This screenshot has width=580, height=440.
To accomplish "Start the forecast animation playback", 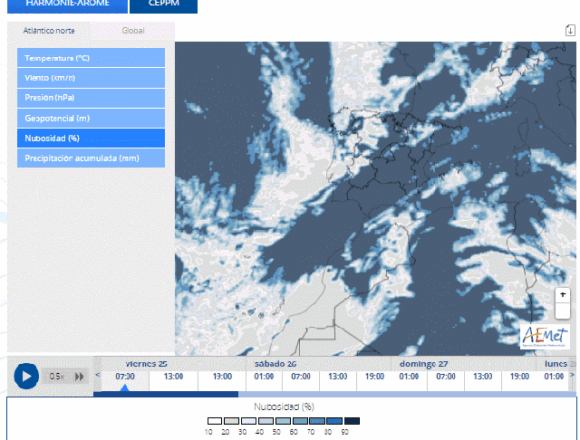I will pyautogui.click(x=26, y=376).
